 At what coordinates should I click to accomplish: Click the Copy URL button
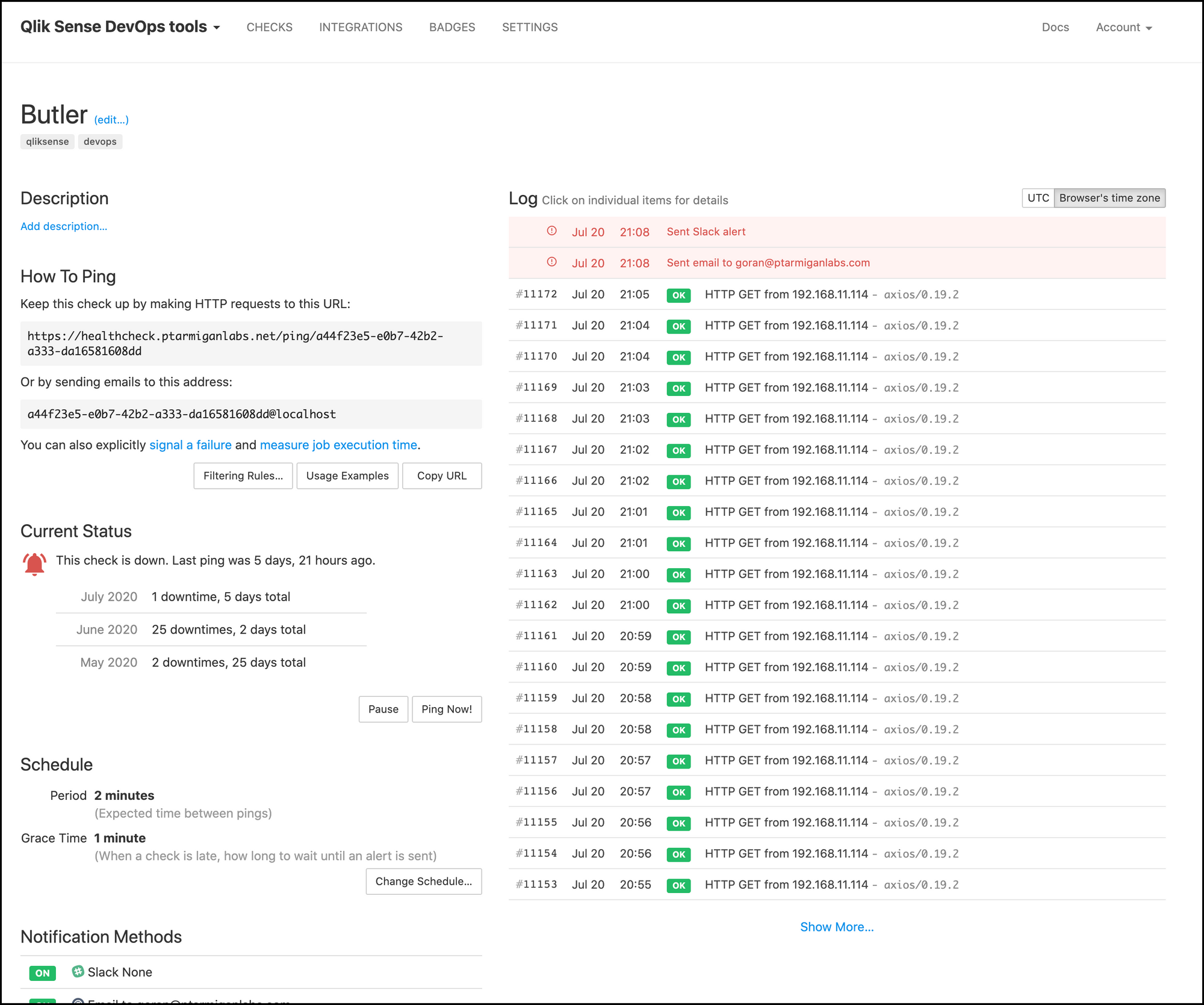pyautogui.click(x=442, y=475)
